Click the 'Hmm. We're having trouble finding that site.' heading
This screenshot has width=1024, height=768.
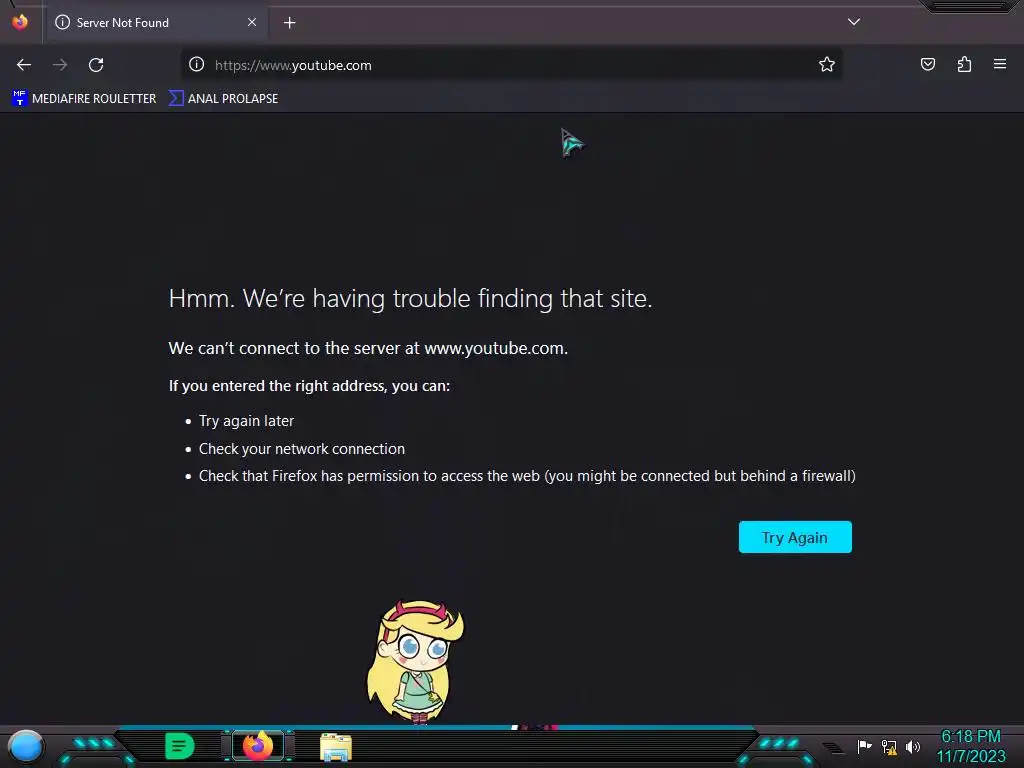point(410,298)
